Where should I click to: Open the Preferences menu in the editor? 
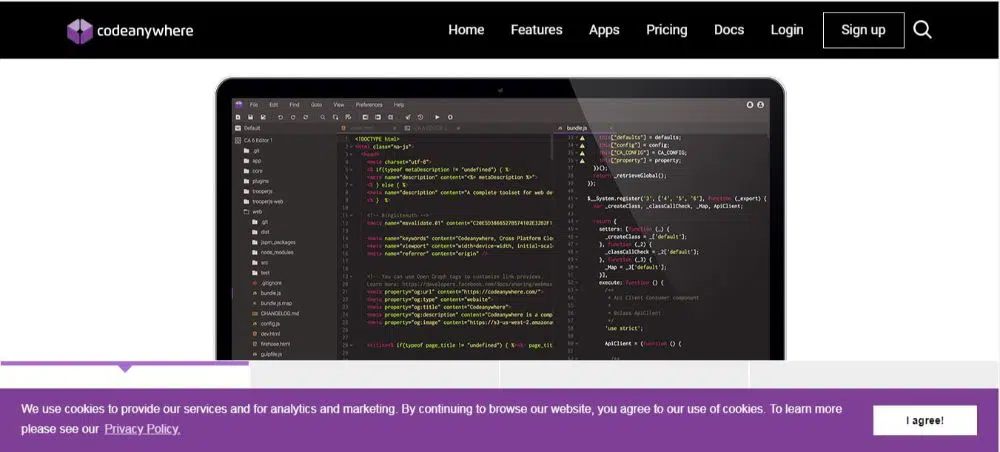tap(368, 104)
